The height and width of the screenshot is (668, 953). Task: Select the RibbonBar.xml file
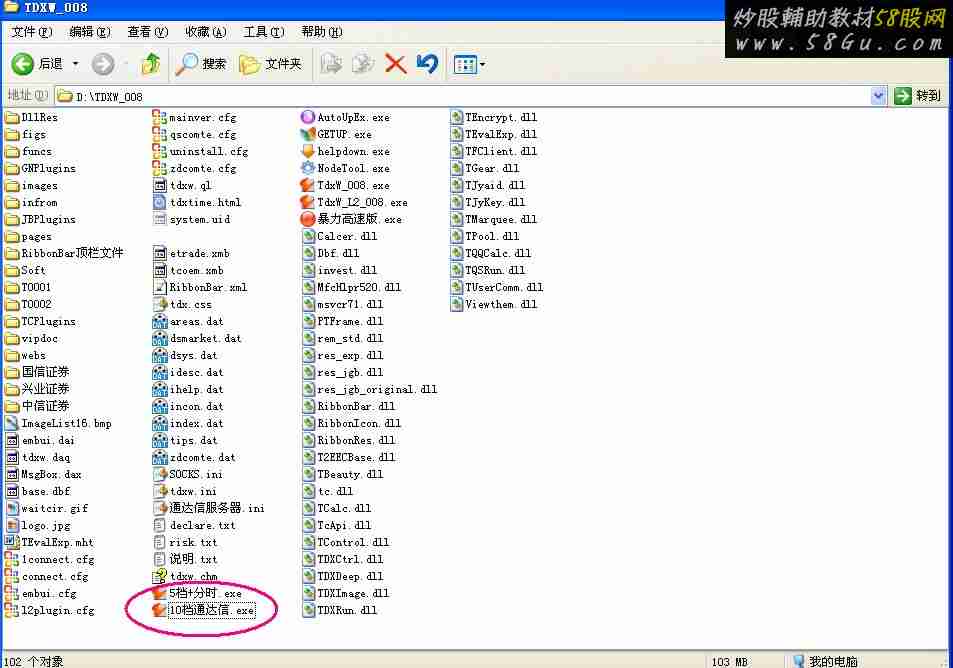click(x=200, y=287)
